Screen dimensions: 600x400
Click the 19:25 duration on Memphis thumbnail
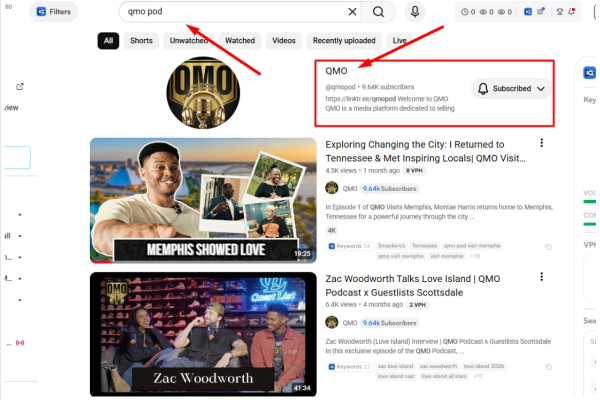[x=302, y=253]
